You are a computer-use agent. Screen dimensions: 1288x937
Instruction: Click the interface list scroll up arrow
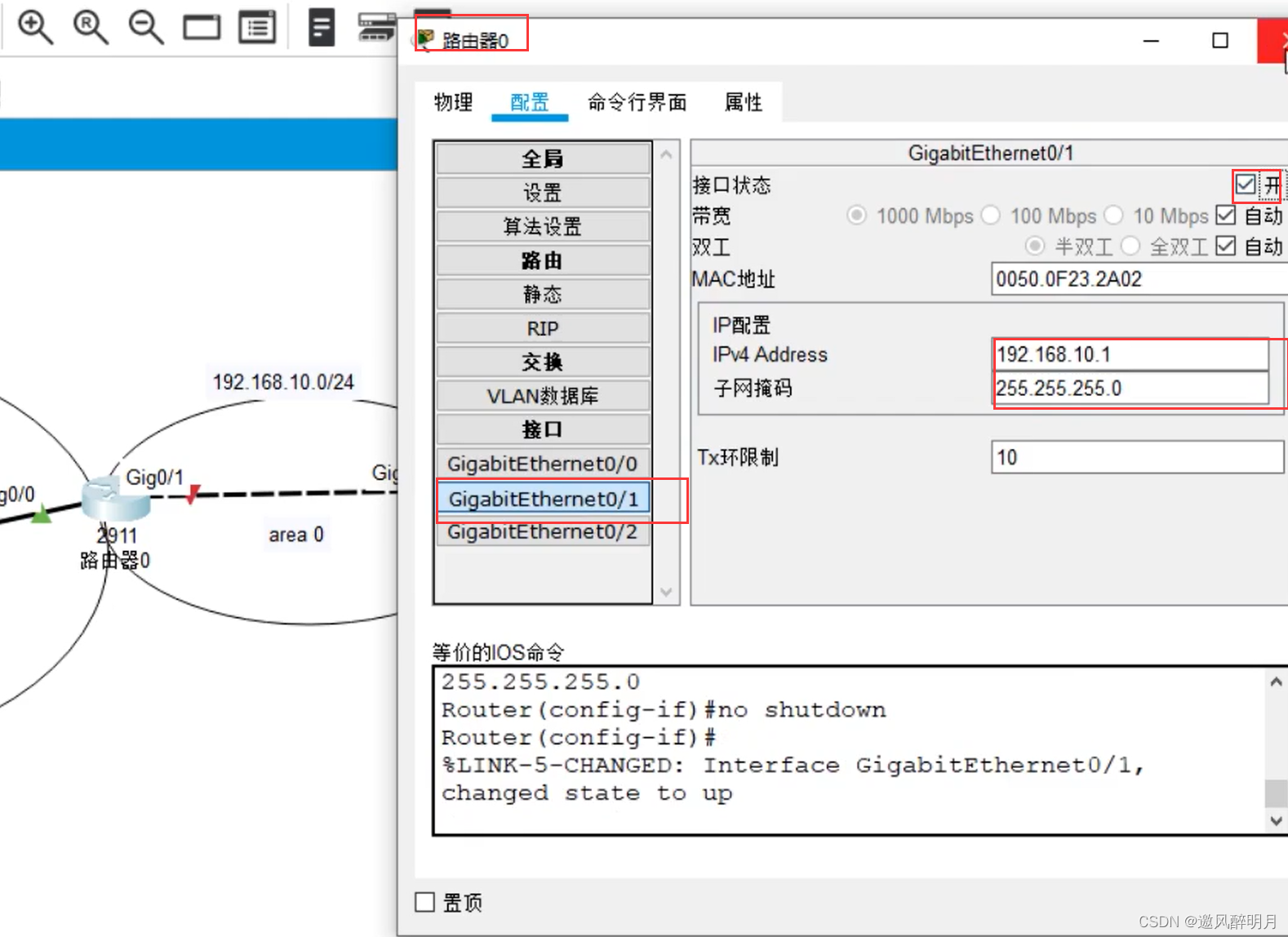(x=666, y=154)
